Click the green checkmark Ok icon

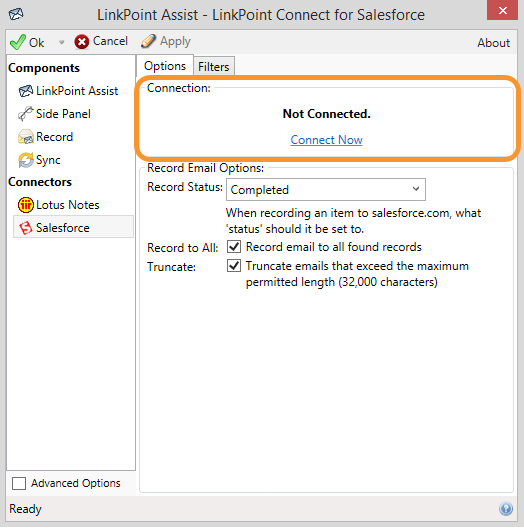(x=18, y=42)
